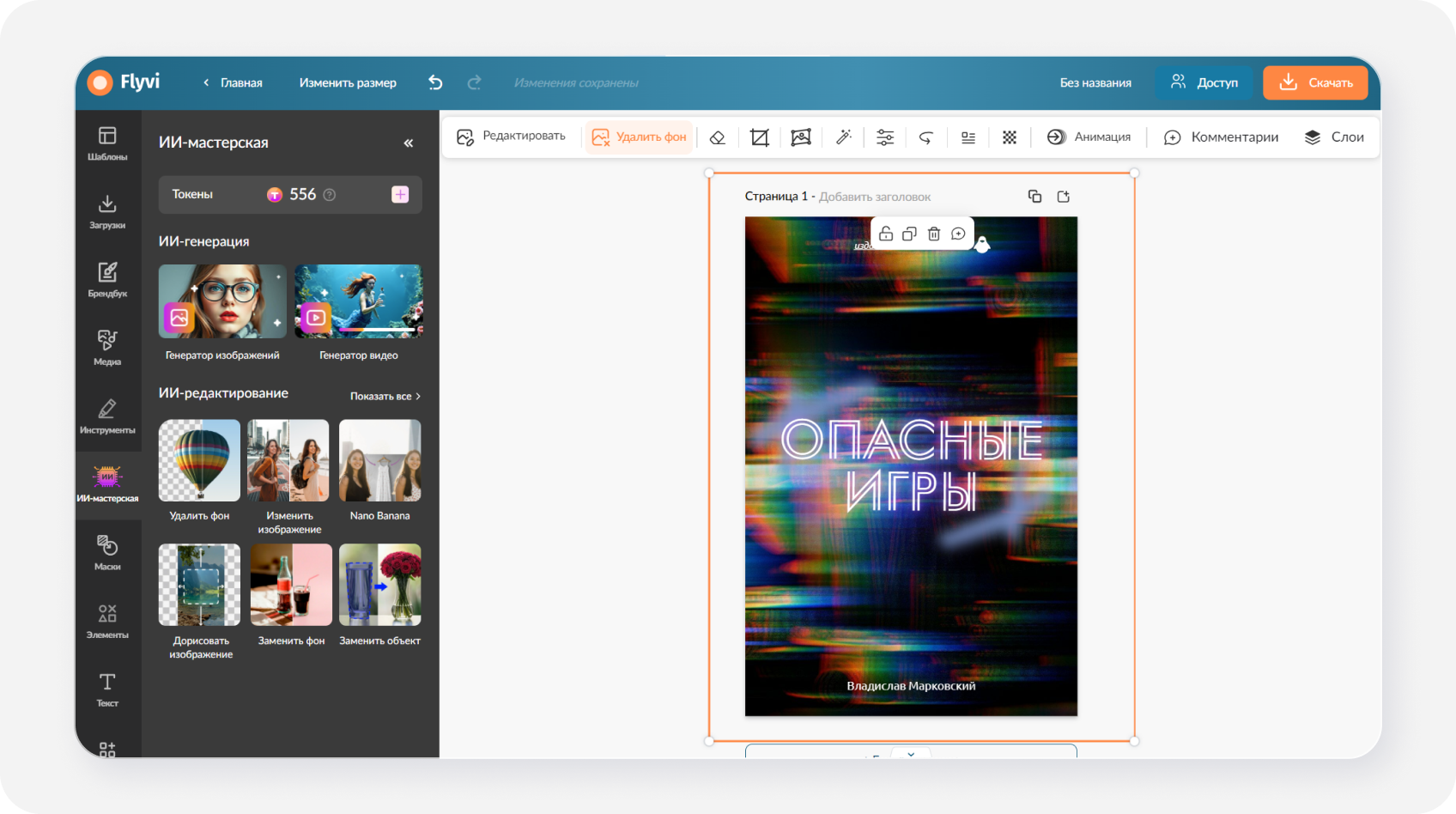Click Добавить заголовок page title field
The width and height of the screenshot is (1456, 814).
point(875,197)
